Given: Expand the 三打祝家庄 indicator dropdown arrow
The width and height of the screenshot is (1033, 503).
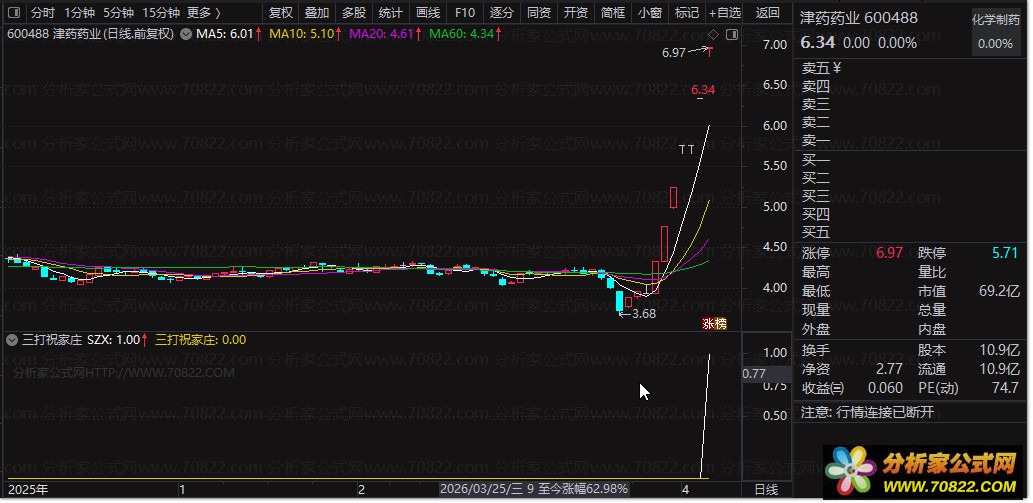Looking at the screenshot, I should [x=12, y=340].
